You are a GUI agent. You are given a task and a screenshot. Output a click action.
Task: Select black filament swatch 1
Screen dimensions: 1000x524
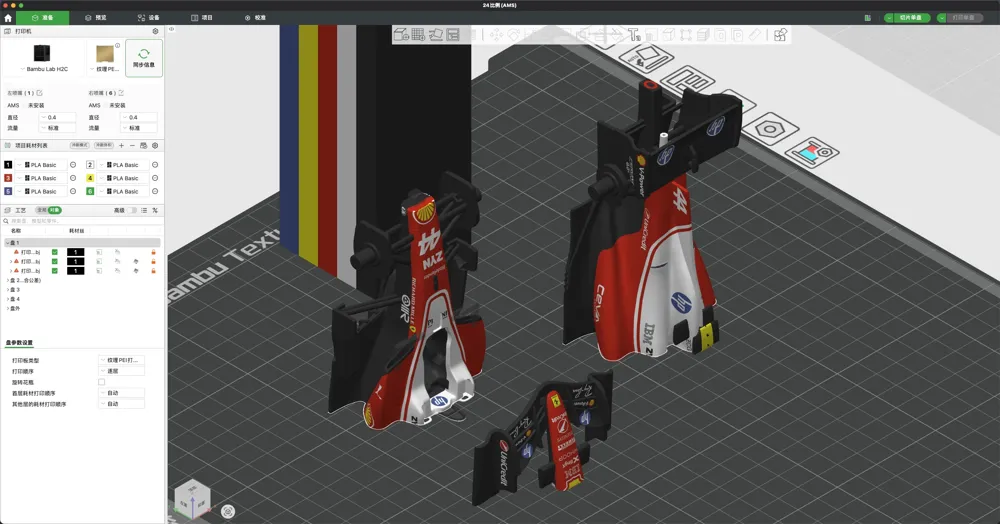coord(8,165)
